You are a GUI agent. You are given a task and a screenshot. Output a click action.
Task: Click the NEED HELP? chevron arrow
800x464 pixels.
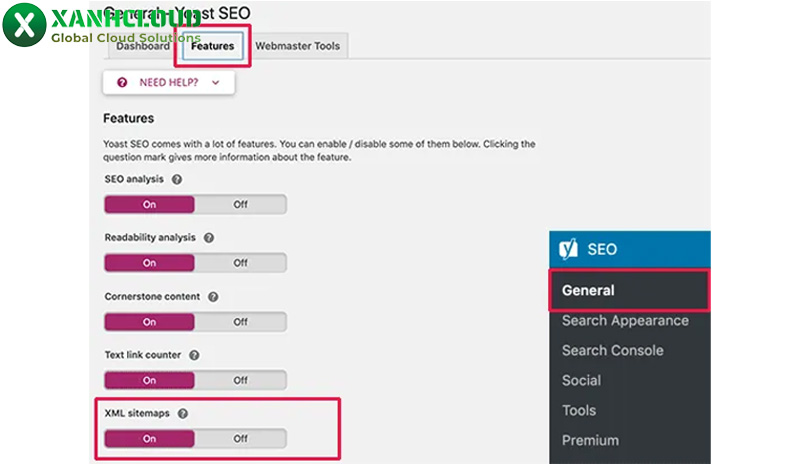click(216, 83)
